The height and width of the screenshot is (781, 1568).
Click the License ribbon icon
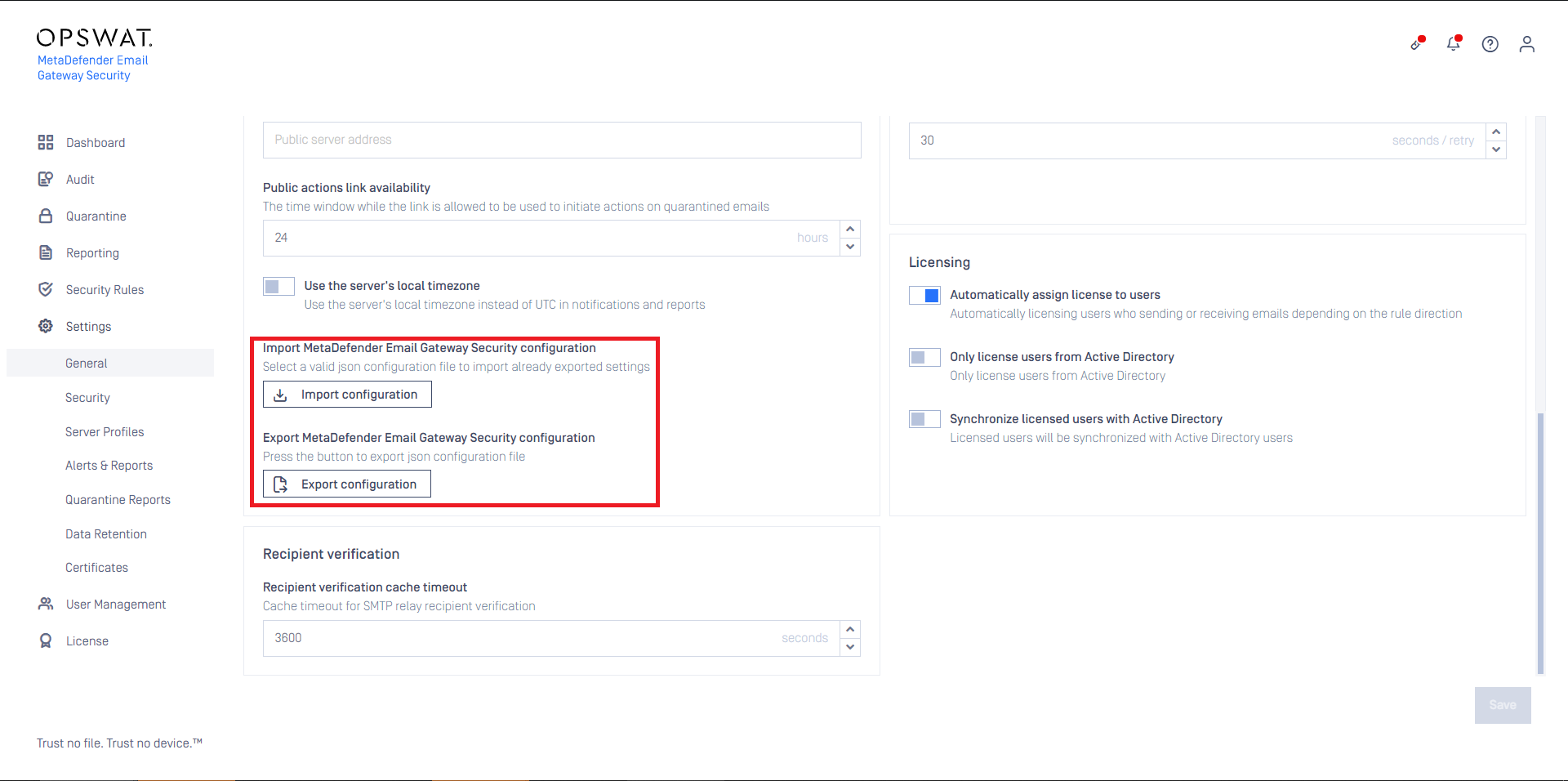(46, 640)
